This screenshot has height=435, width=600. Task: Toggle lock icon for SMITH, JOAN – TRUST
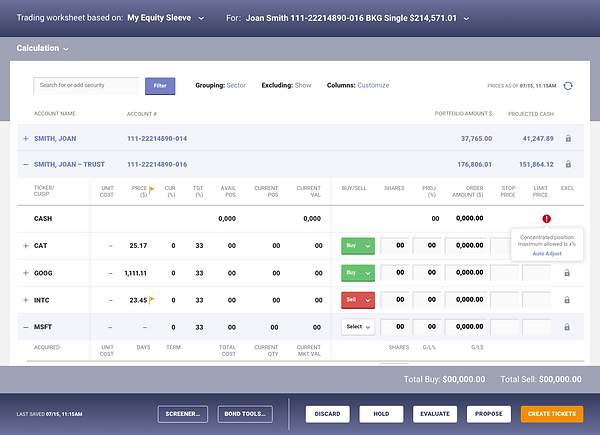click(568, 164)
